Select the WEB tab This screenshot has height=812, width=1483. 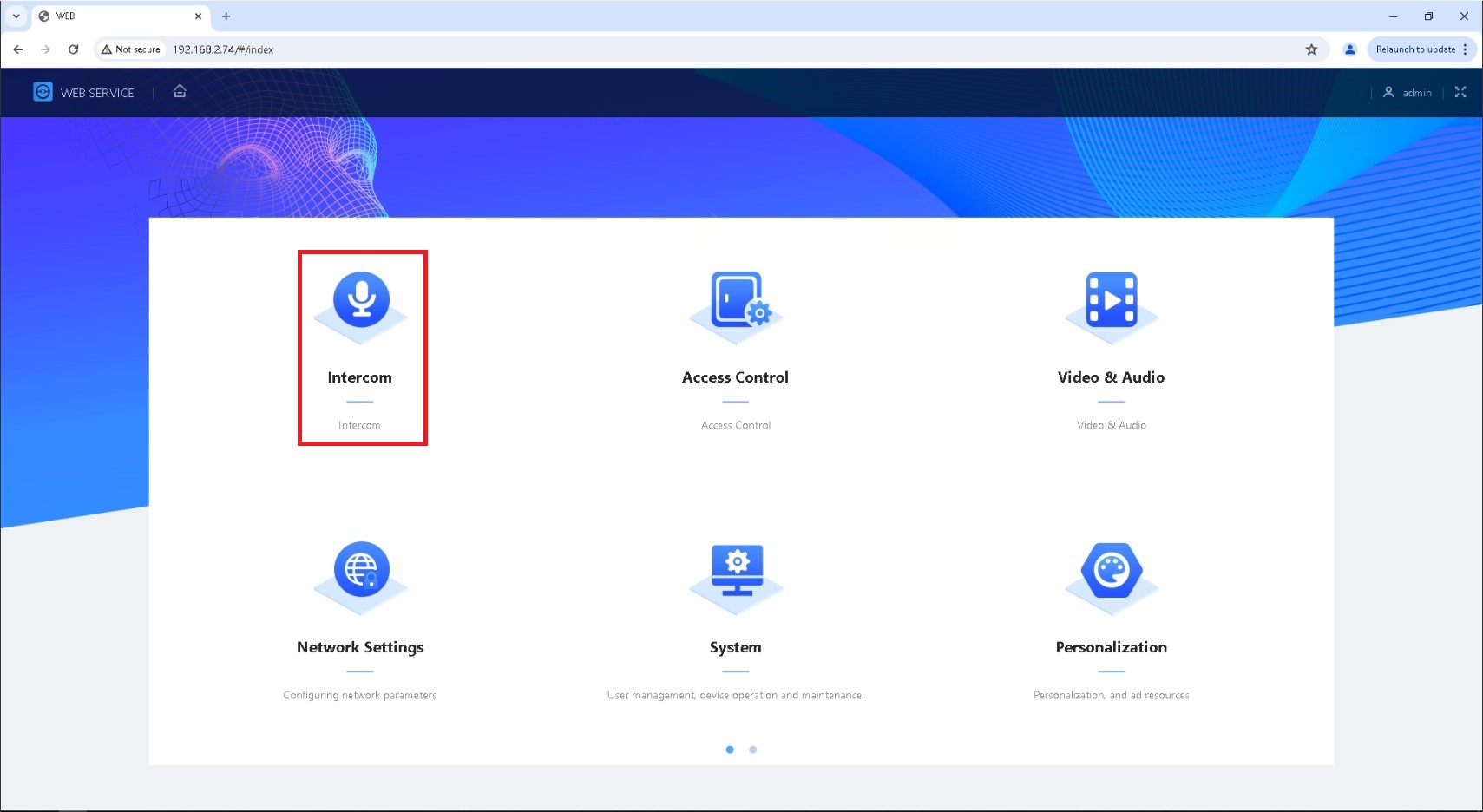119,16
